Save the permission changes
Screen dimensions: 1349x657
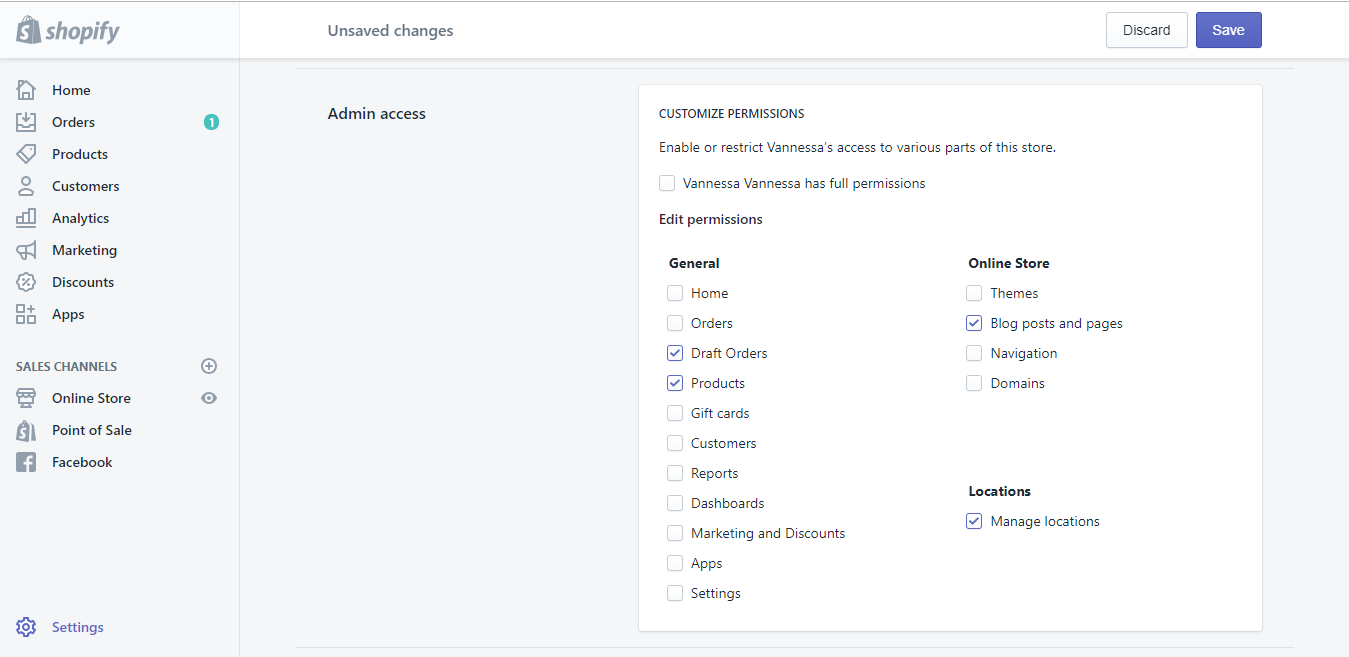(x=1228, y=30)
